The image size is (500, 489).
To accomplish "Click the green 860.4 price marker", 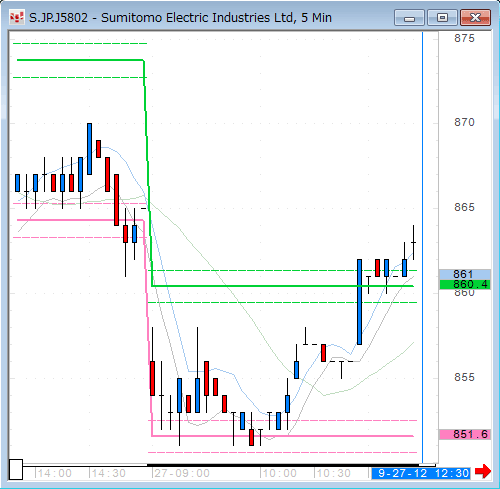I will (465, 285).
